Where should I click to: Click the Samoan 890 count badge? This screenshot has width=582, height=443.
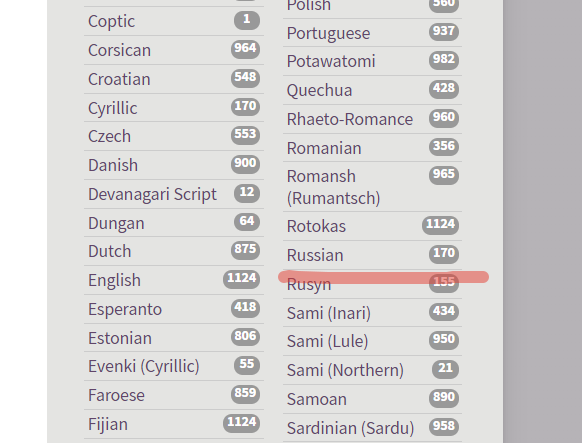[x=444, y=397]
